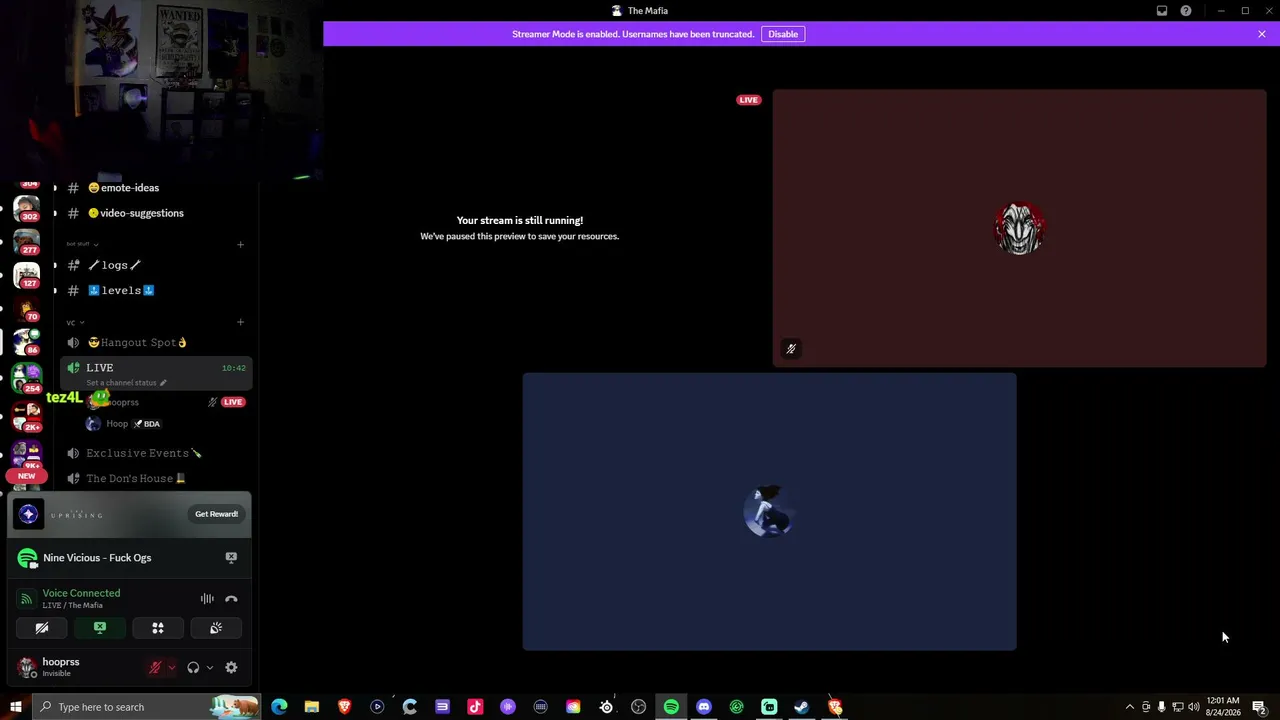
Task: Stop streaming from the Spotify activity row
Action: point(231,558)
